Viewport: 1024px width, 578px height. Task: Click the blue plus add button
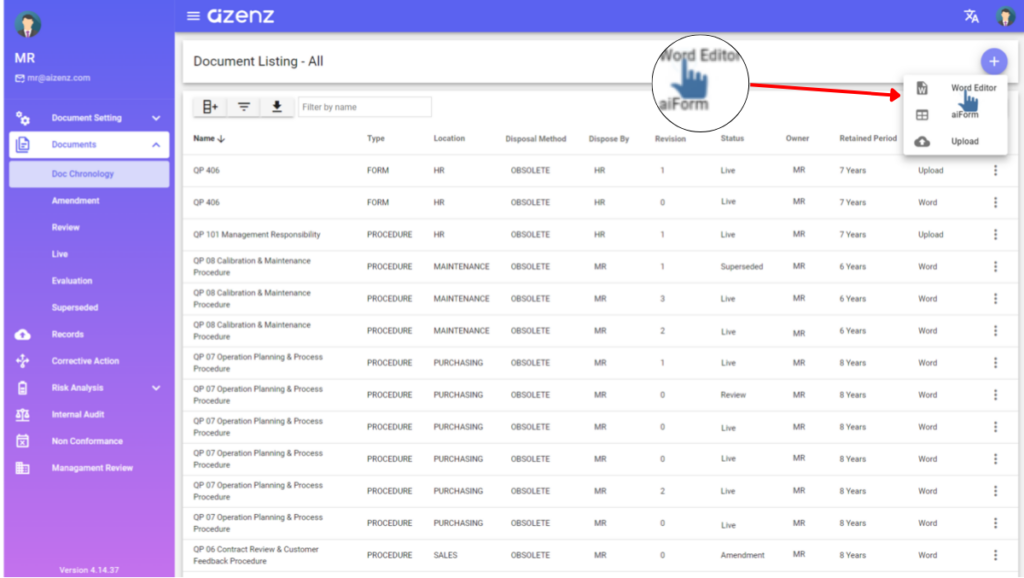point(993,61)
